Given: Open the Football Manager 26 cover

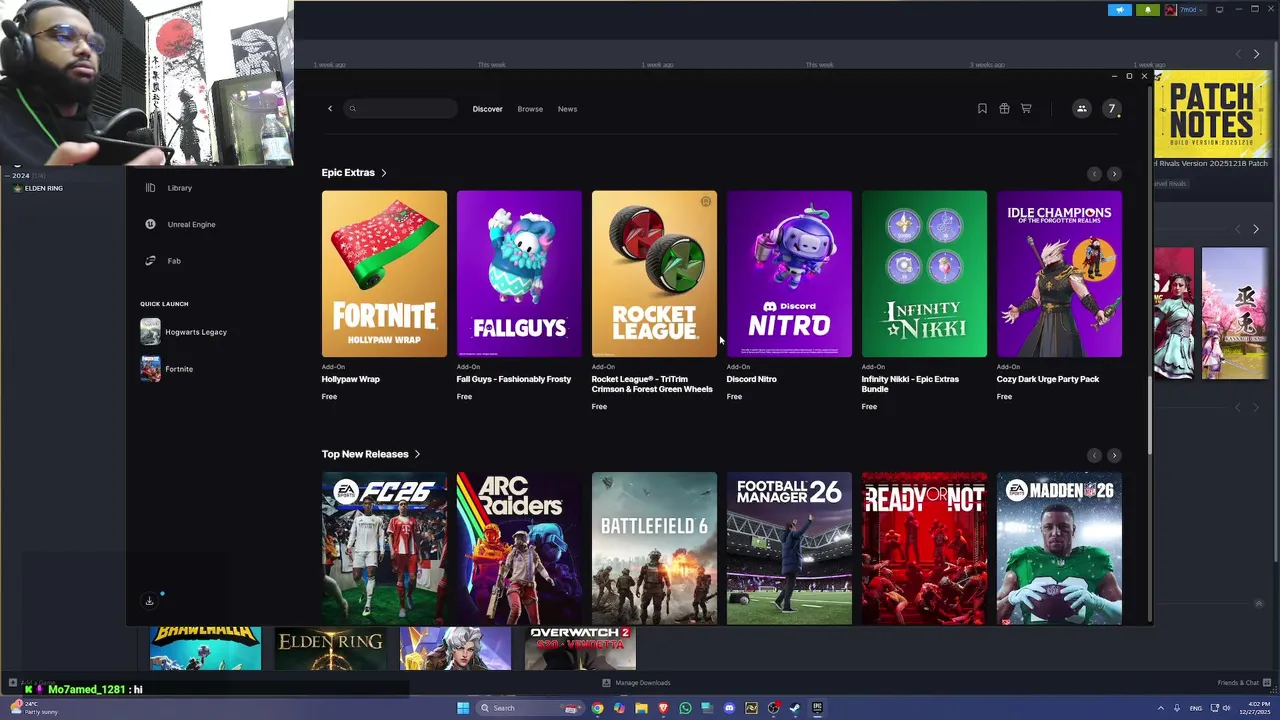Looking at the screenshot, I should pyautogui.click(x=789, y=548).
